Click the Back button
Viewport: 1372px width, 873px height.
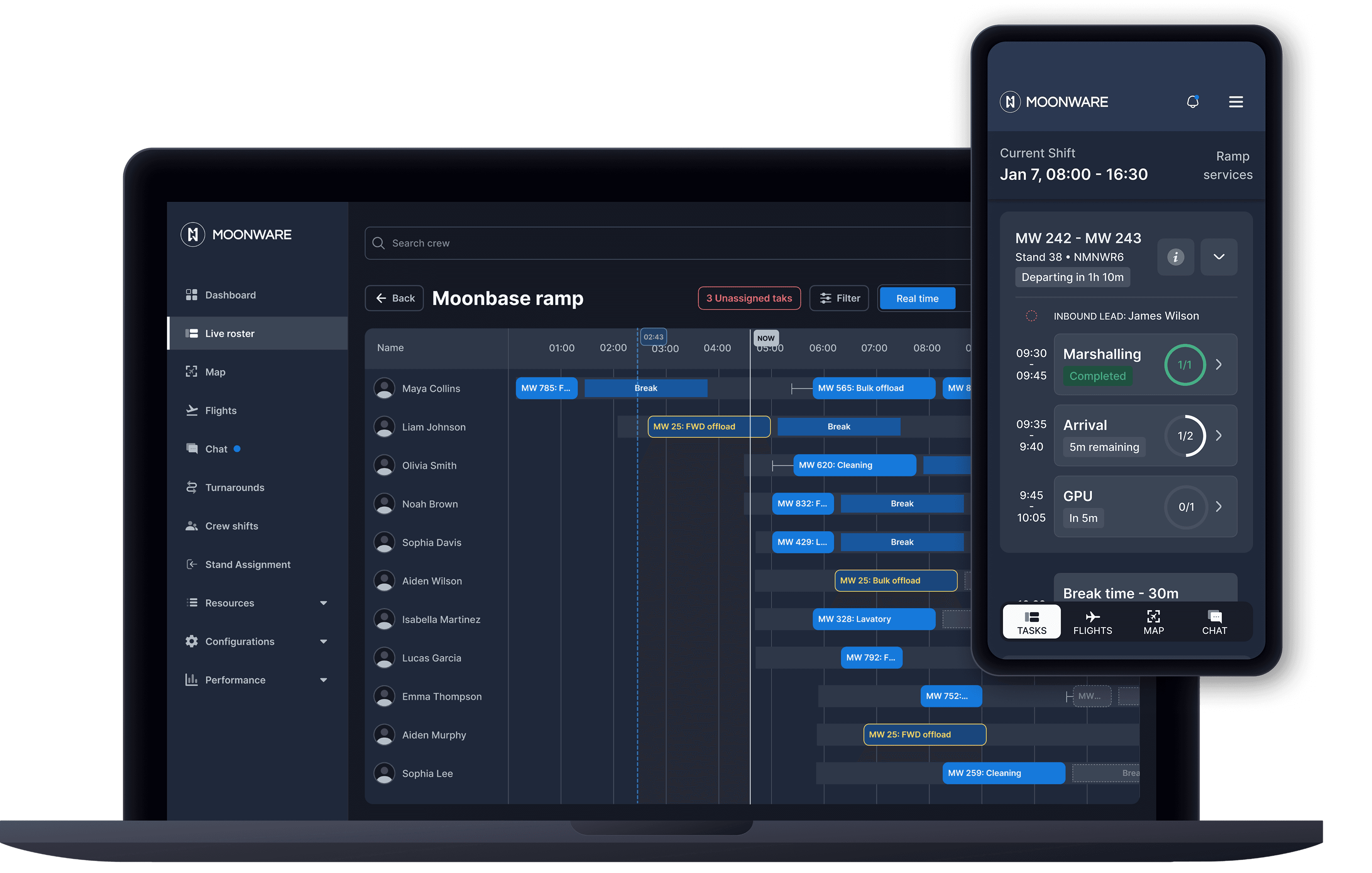tap(394, 298)
